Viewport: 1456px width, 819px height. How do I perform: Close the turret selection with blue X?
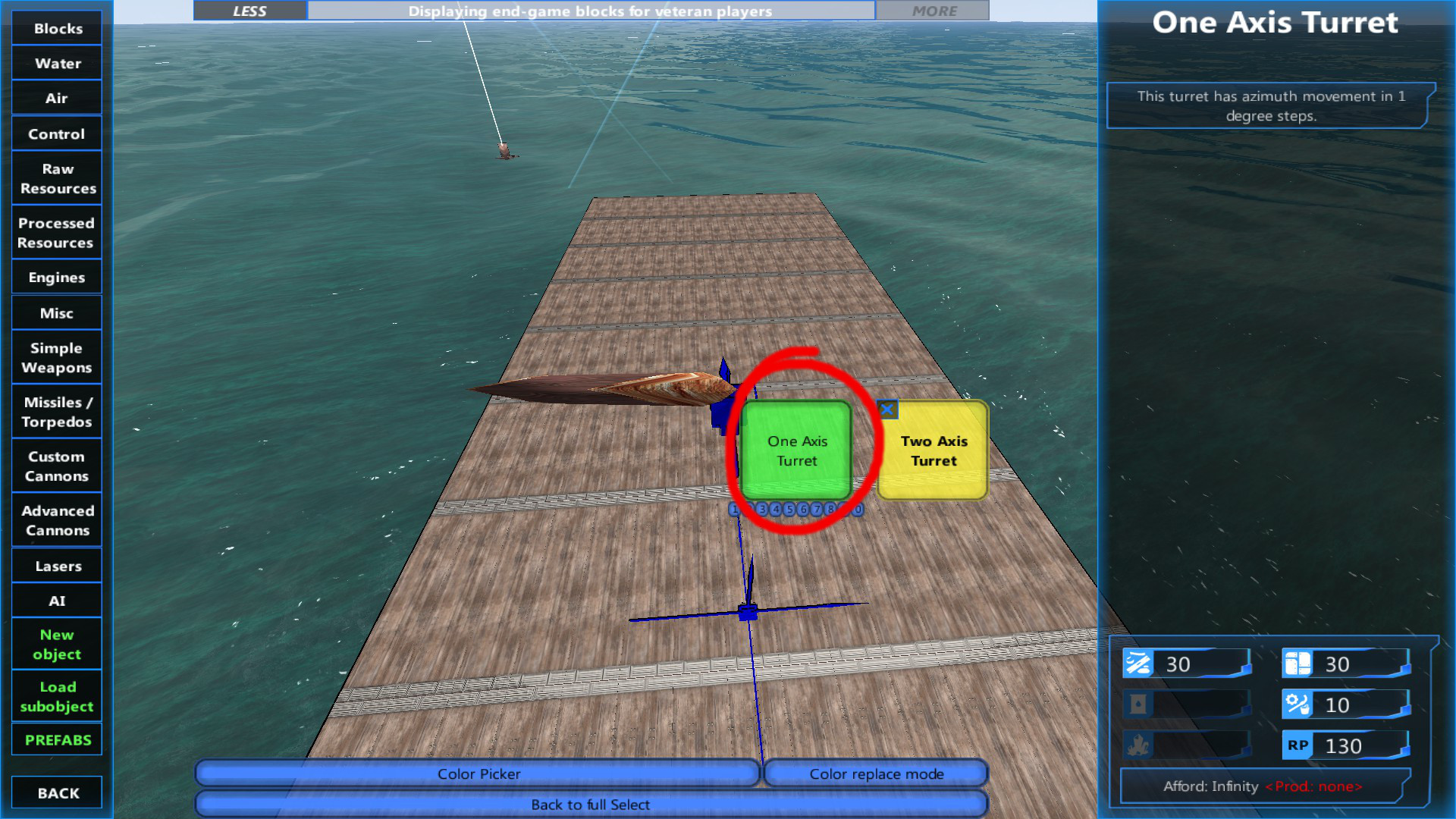887,409
